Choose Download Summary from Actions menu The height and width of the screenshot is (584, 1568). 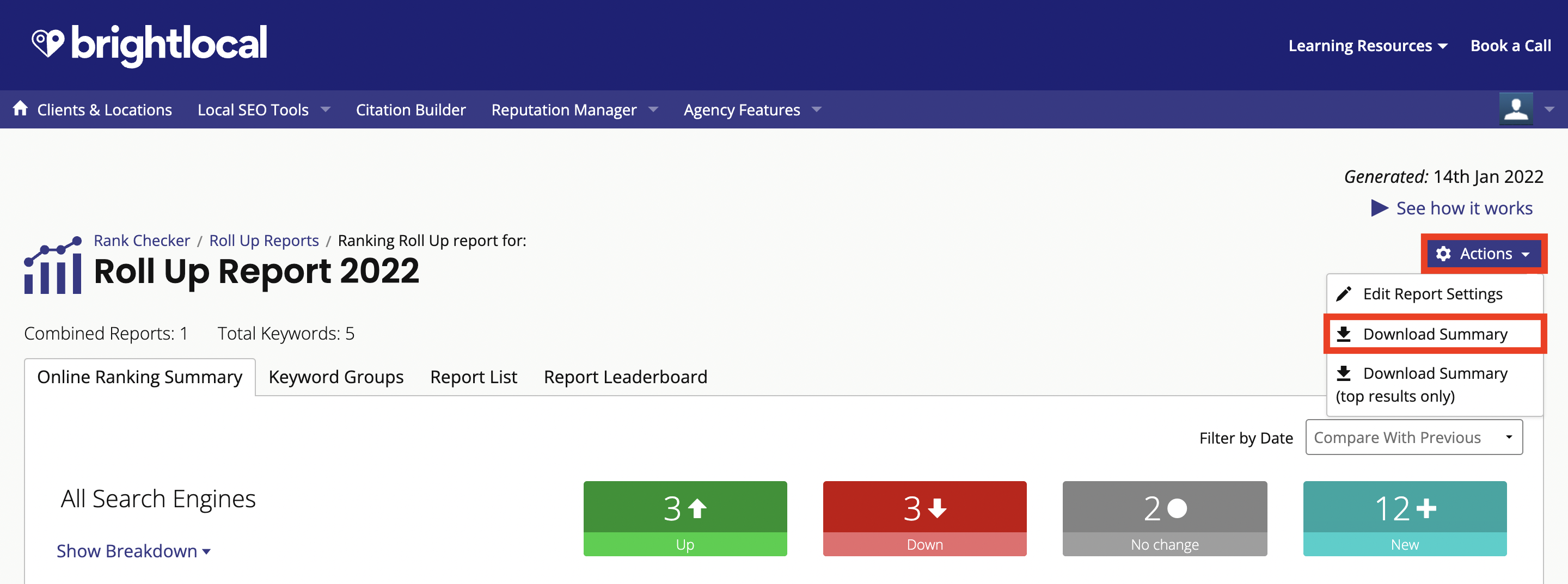1435,334
